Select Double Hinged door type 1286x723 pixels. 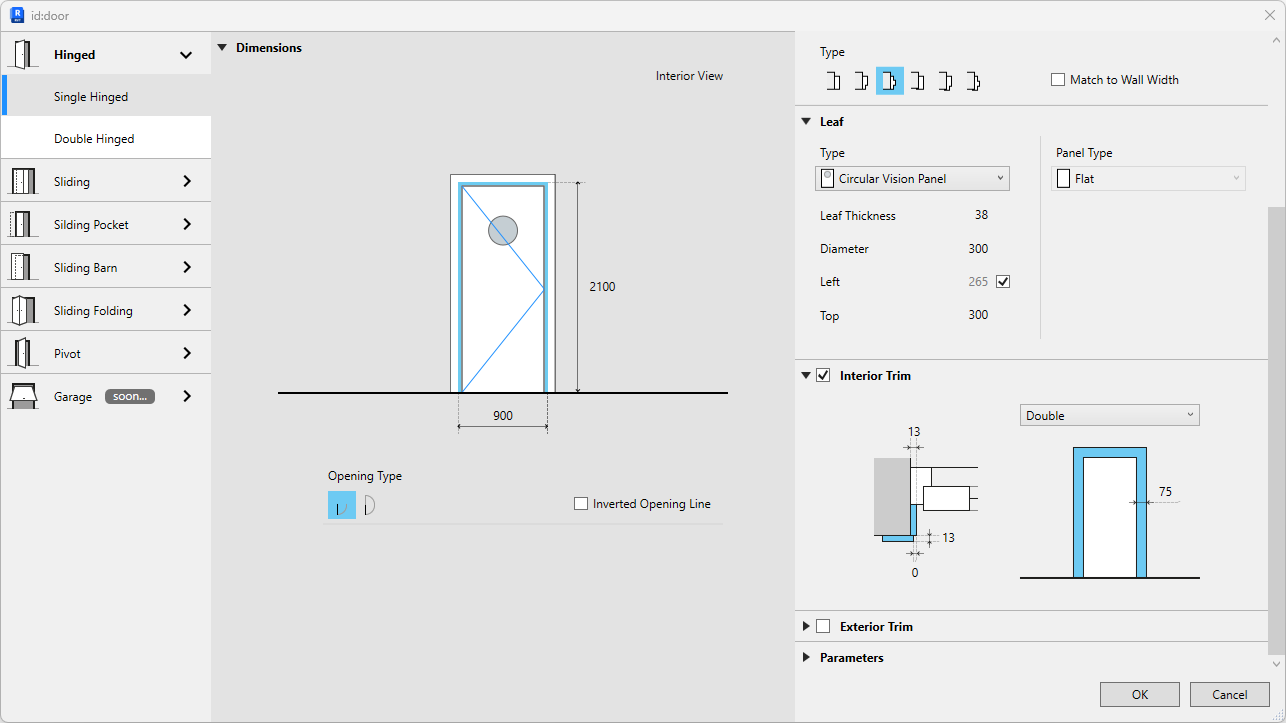point(94,139)
